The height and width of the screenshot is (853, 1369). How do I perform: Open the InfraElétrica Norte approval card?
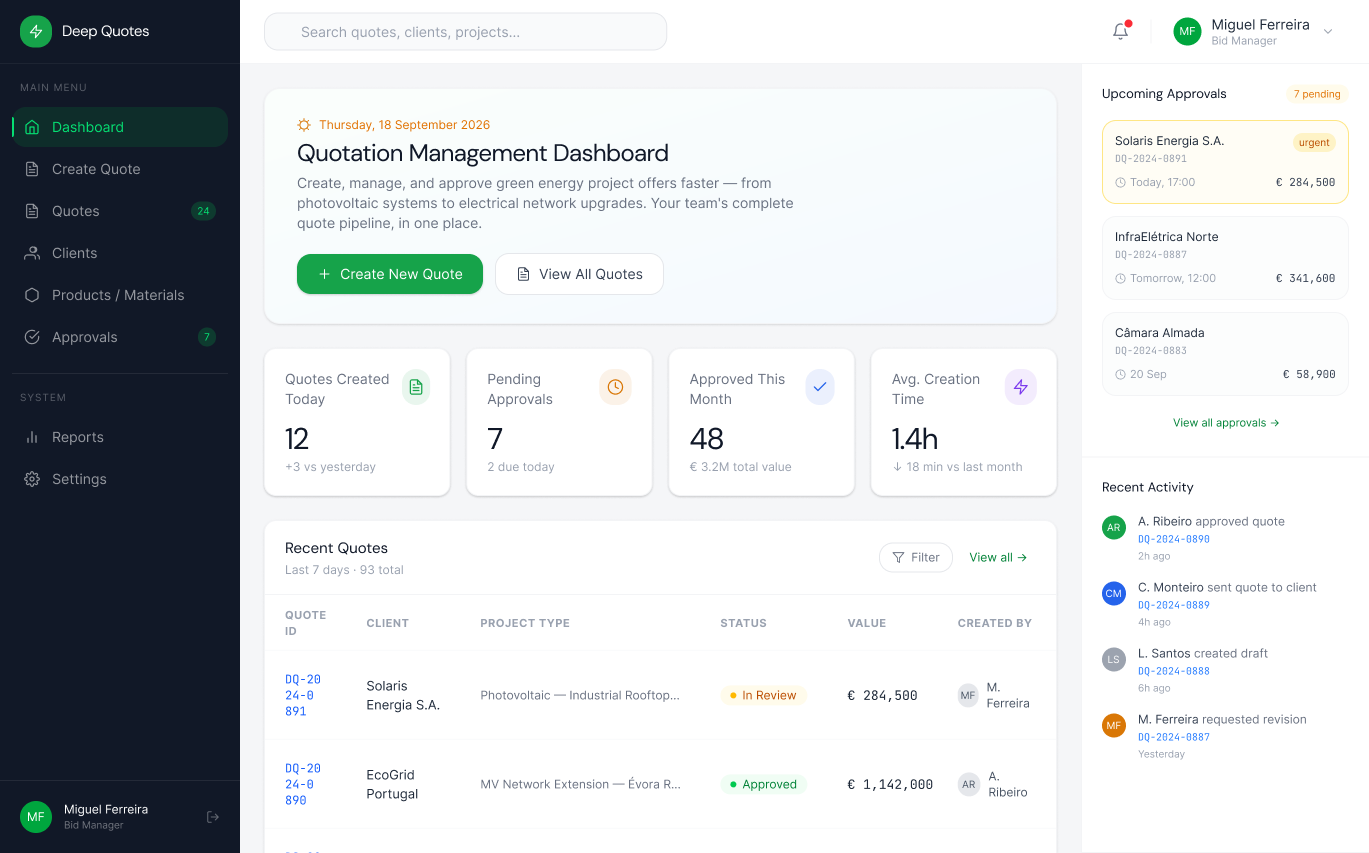pos(1225,258)
